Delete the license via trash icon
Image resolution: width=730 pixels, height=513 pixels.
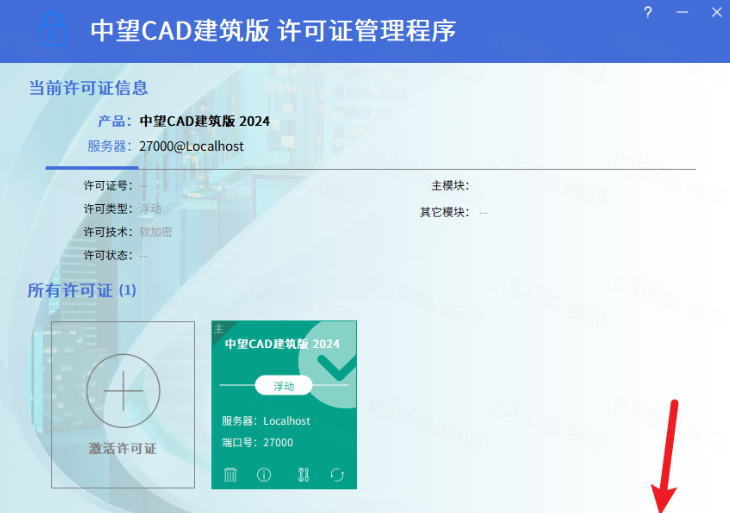230,475
